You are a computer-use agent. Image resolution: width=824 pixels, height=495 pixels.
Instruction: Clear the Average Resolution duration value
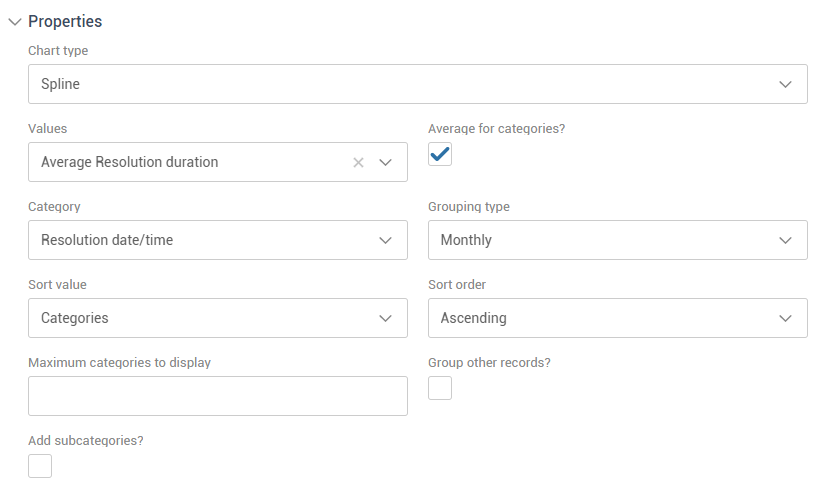coord(358,162)
